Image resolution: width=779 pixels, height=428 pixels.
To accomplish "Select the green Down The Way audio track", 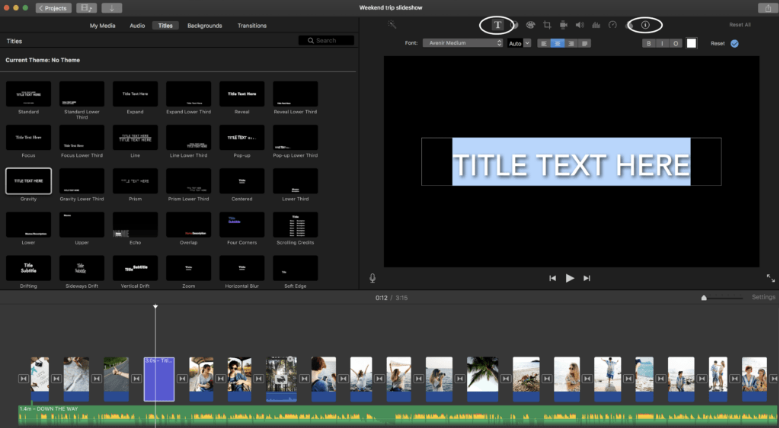I will [x=397, y=415].
